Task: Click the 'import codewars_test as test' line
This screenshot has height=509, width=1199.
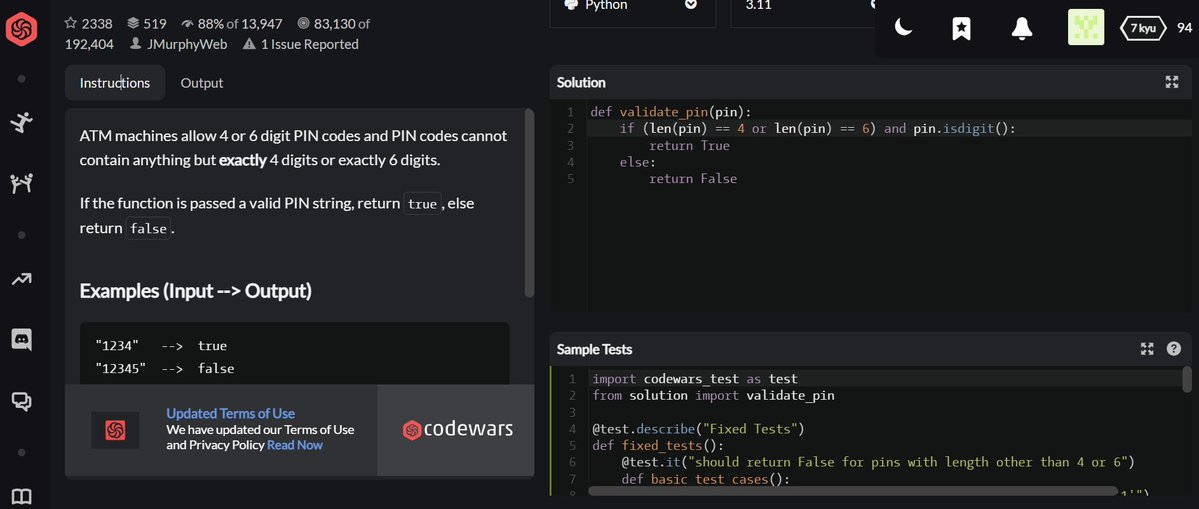Action: 694,378
